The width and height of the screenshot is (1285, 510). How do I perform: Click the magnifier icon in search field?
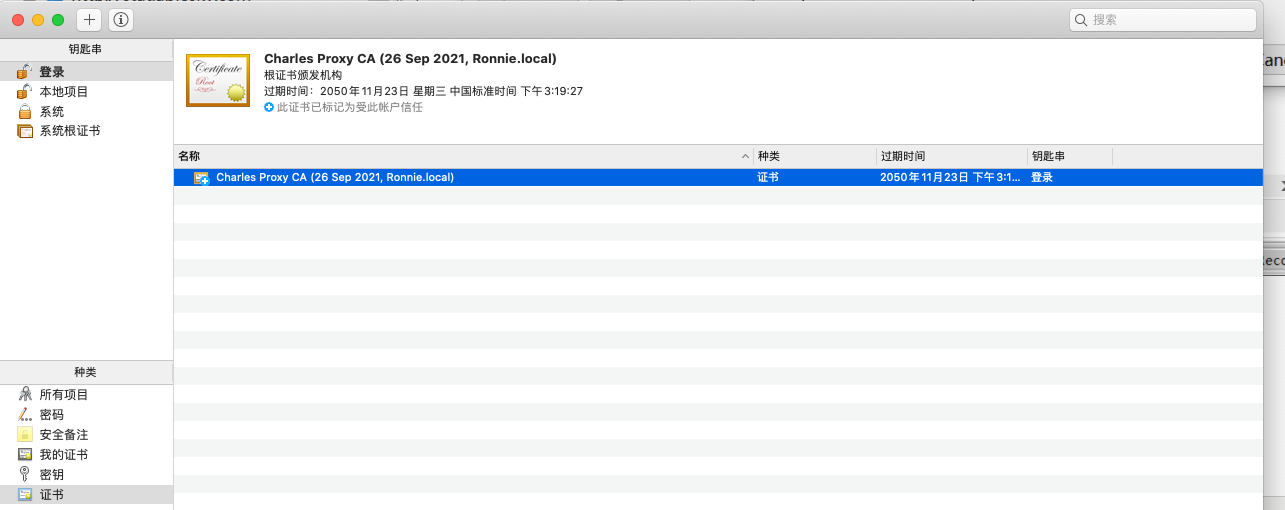pos(1081,20)
